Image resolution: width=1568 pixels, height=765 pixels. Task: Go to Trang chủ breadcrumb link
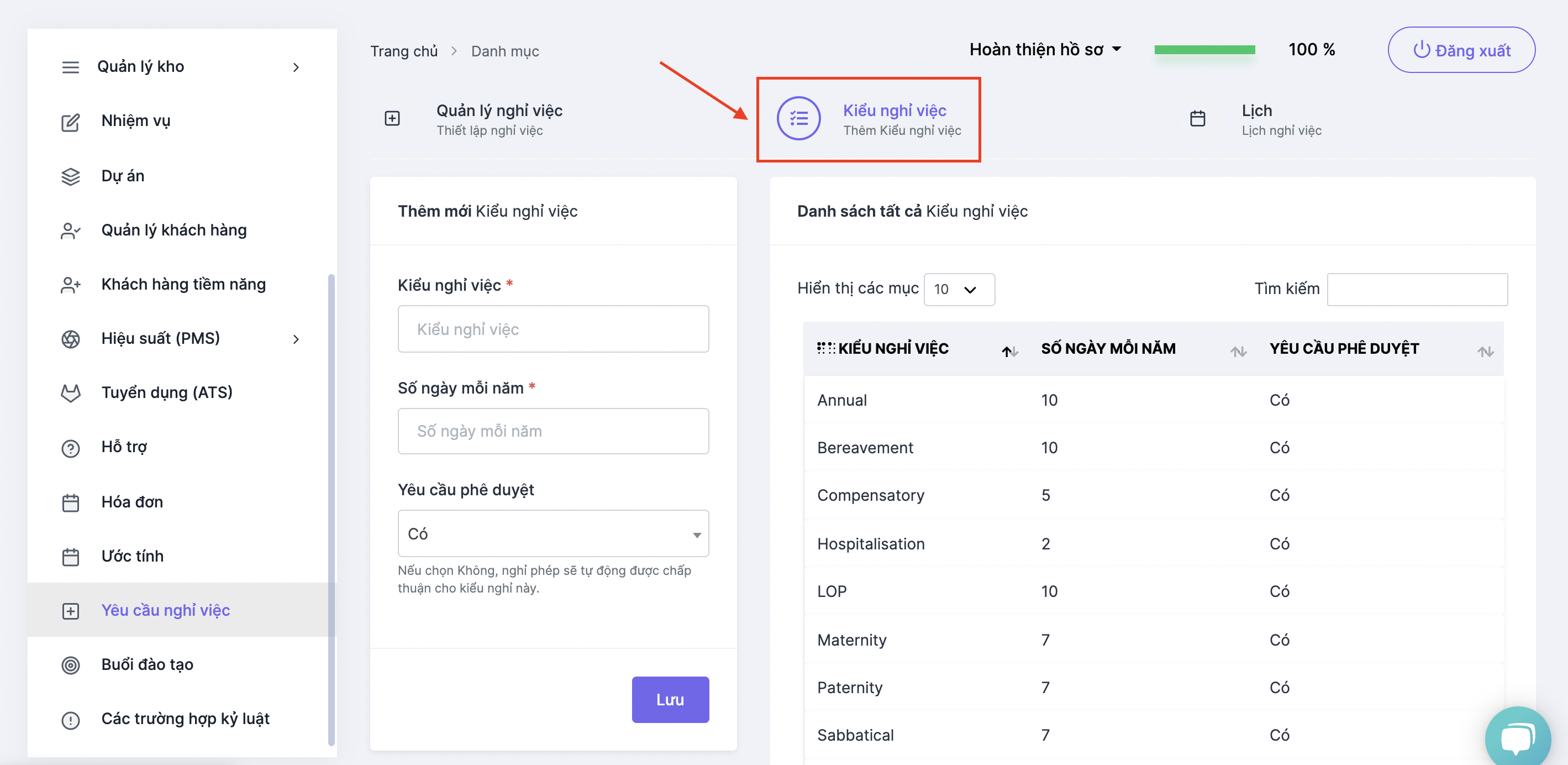(x=404, y=51)
